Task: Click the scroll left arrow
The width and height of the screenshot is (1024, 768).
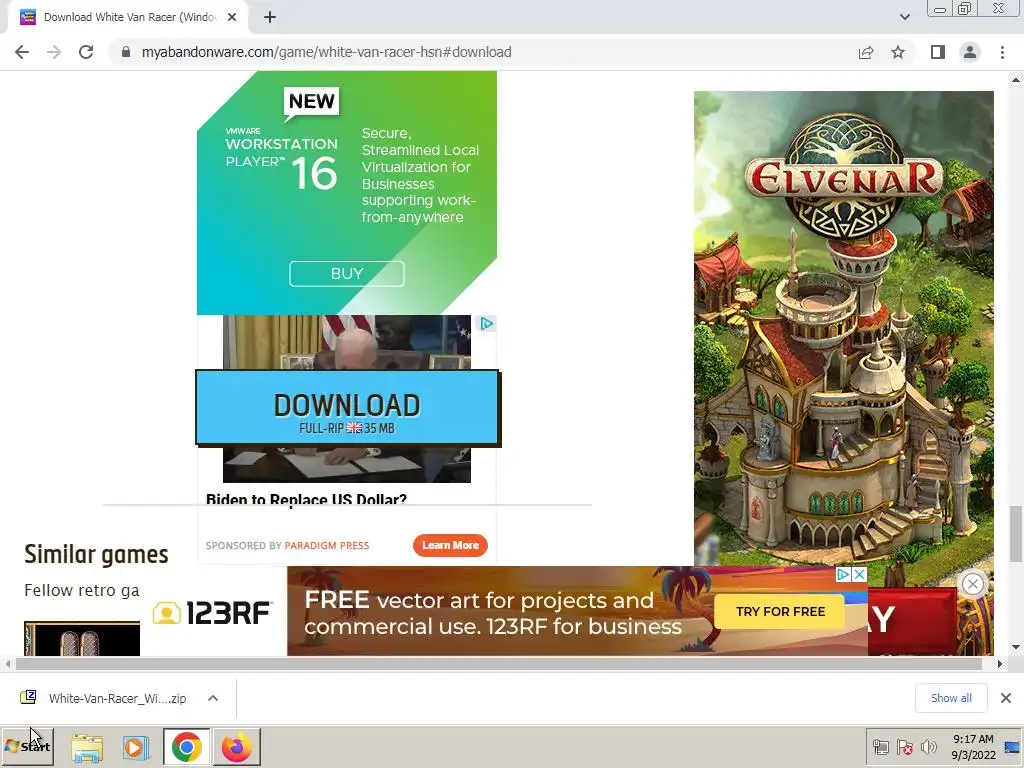Action: 7,664
